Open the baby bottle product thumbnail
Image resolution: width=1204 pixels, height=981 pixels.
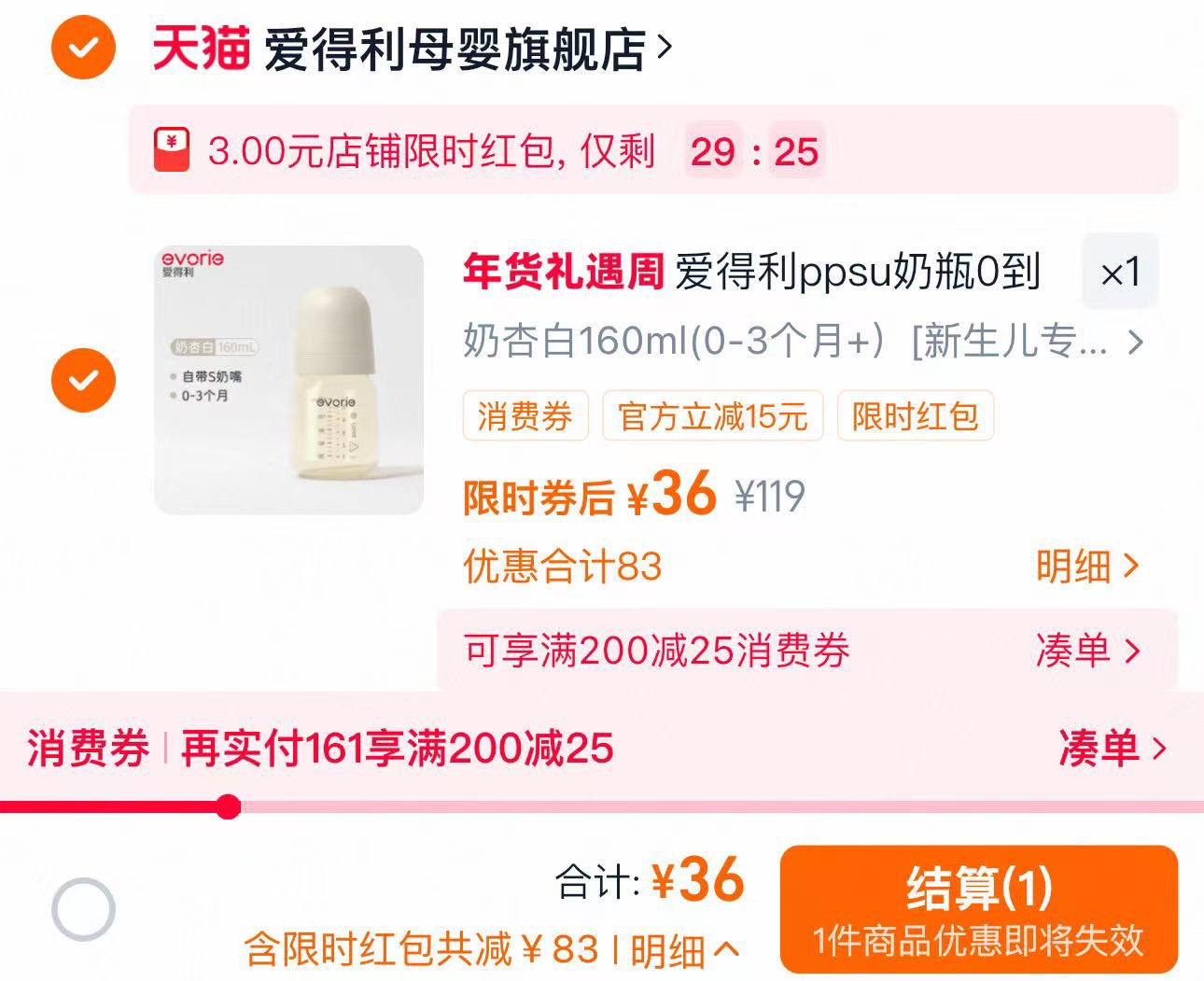pyautogui.click(x=288, y=380)
